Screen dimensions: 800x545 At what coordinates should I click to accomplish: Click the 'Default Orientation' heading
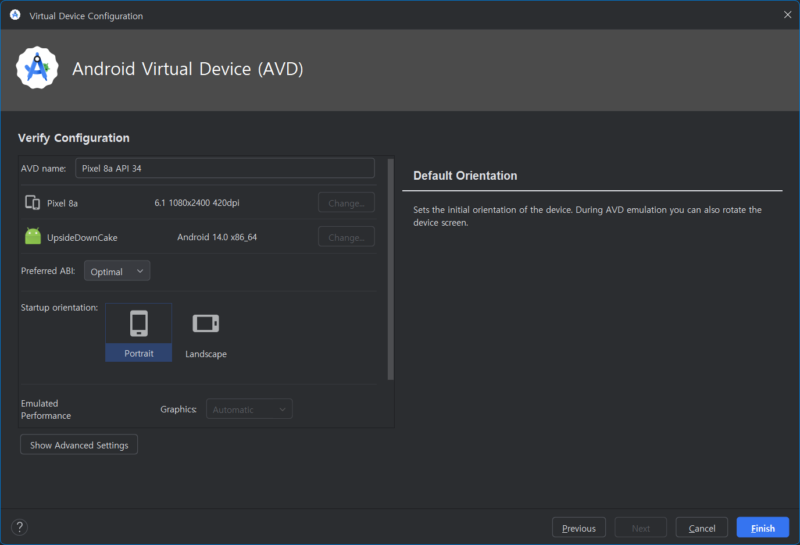click(x=465, y=176)
